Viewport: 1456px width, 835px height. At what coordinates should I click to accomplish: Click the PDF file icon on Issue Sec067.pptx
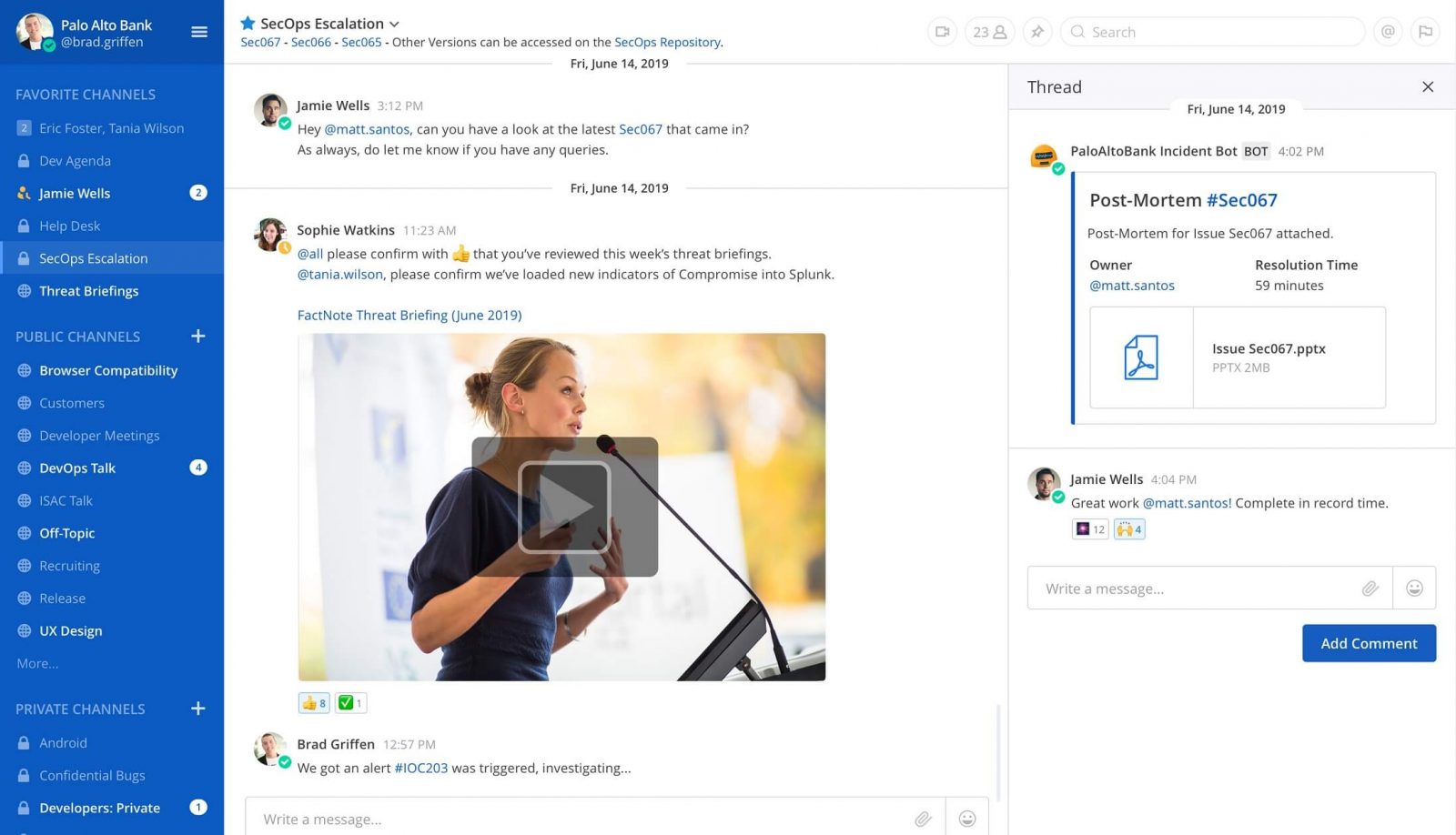(1140, 357)
